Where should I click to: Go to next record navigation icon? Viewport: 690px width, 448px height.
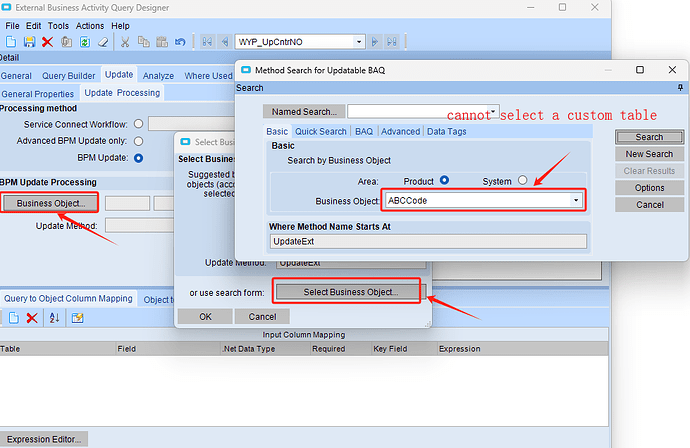[x=374, y=42]
